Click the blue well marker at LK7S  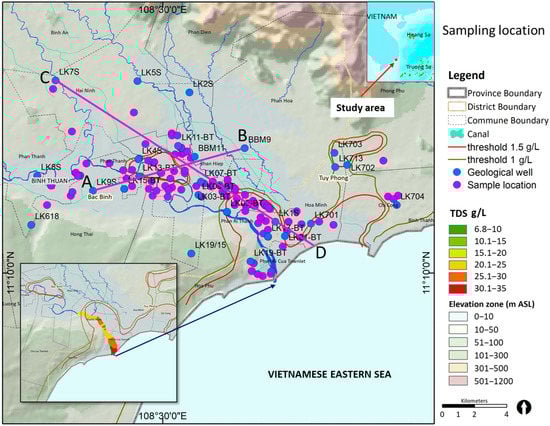coord(55,80)
